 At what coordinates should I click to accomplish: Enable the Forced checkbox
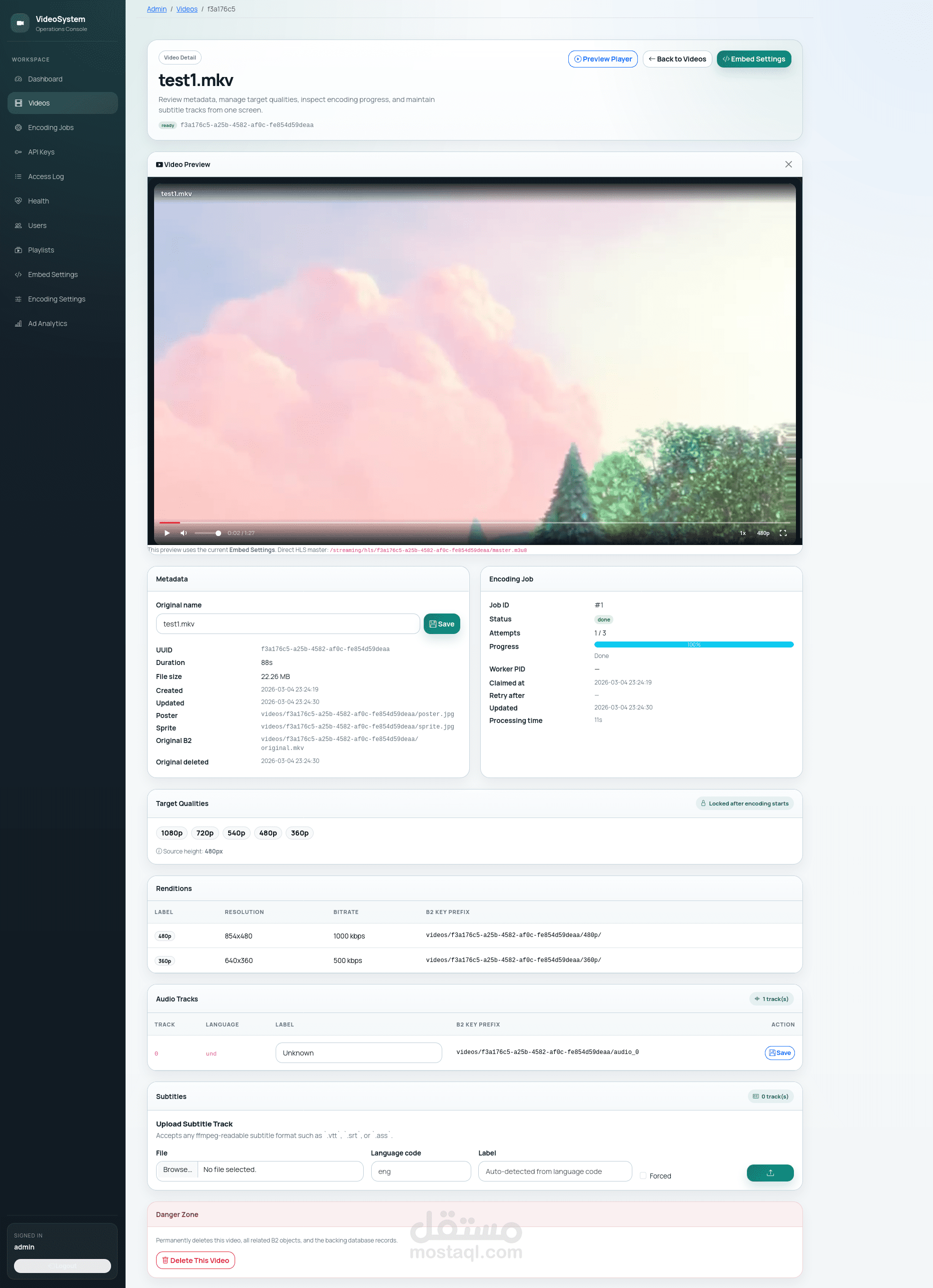(643, 1176)
